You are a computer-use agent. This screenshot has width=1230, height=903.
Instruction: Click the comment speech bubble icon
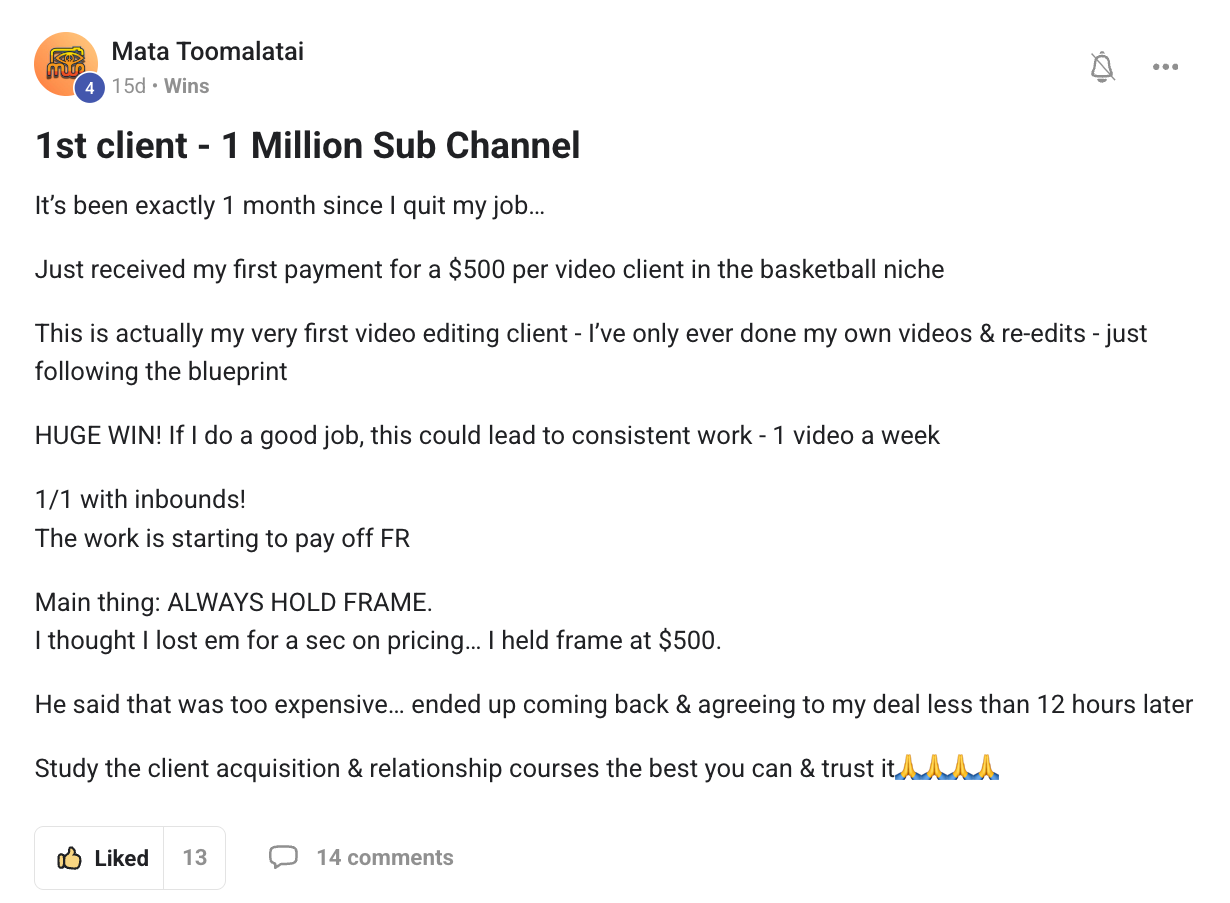click(284, 857)
